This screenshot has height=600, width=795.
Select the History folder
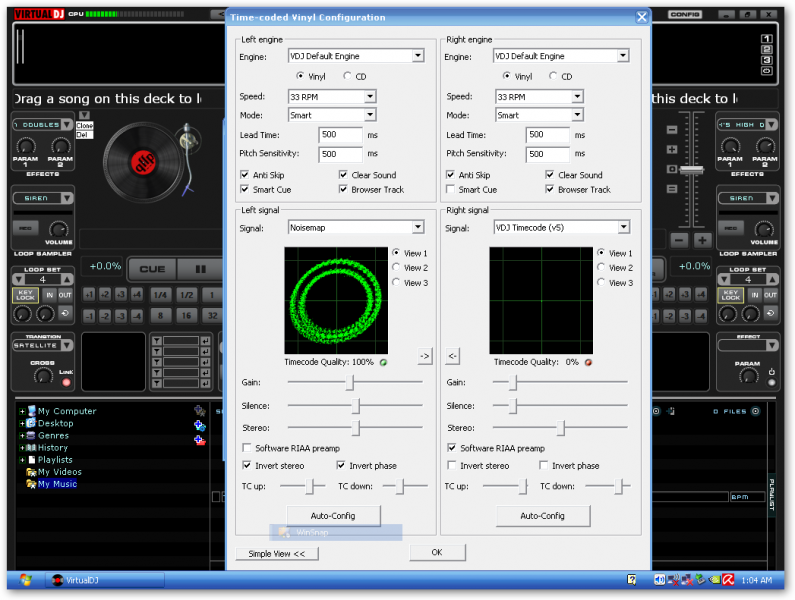tap(53, 448)
